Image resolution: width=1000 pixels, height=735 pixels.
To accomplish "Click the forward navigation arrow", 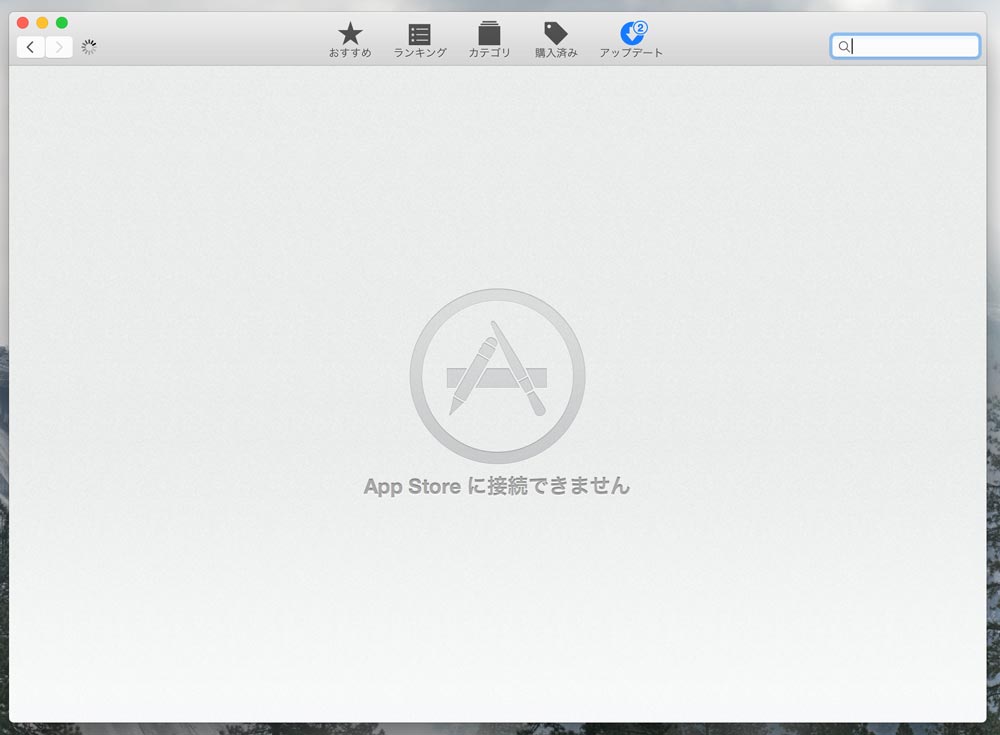I will (x=58, y=46).
